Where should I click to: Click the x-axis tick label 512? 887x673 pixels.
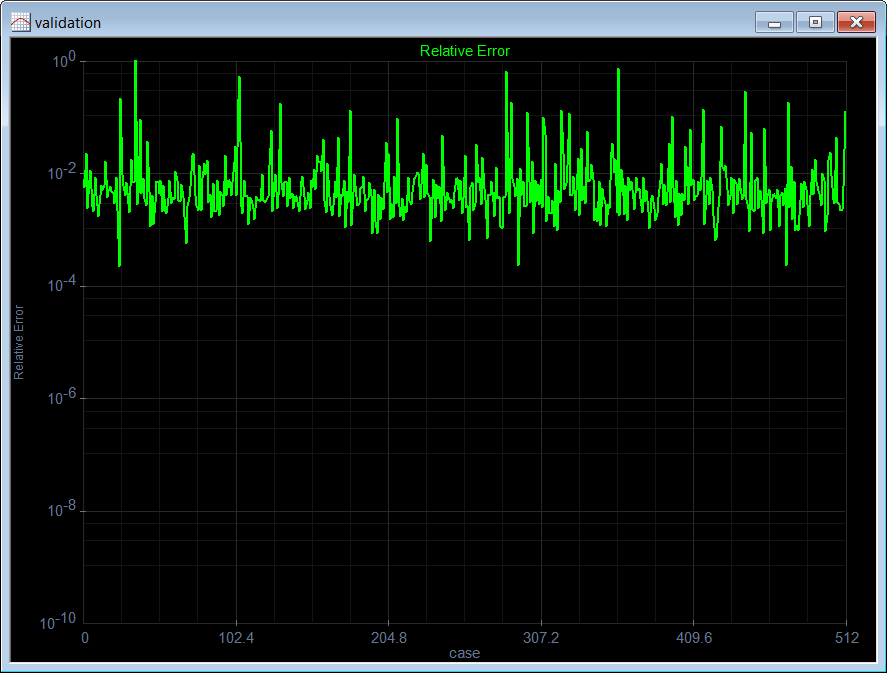tap(847, 638)
